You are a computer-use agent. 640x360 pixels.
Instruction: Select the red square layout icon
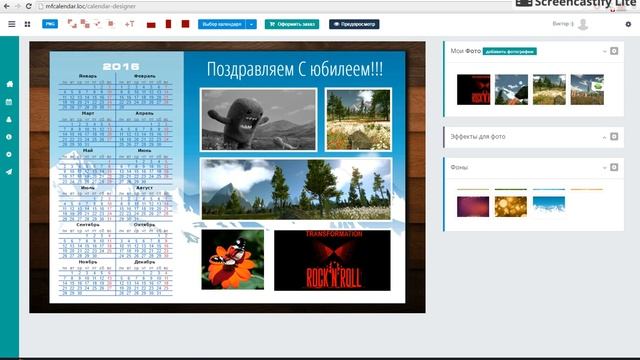[x=185, y=24]
